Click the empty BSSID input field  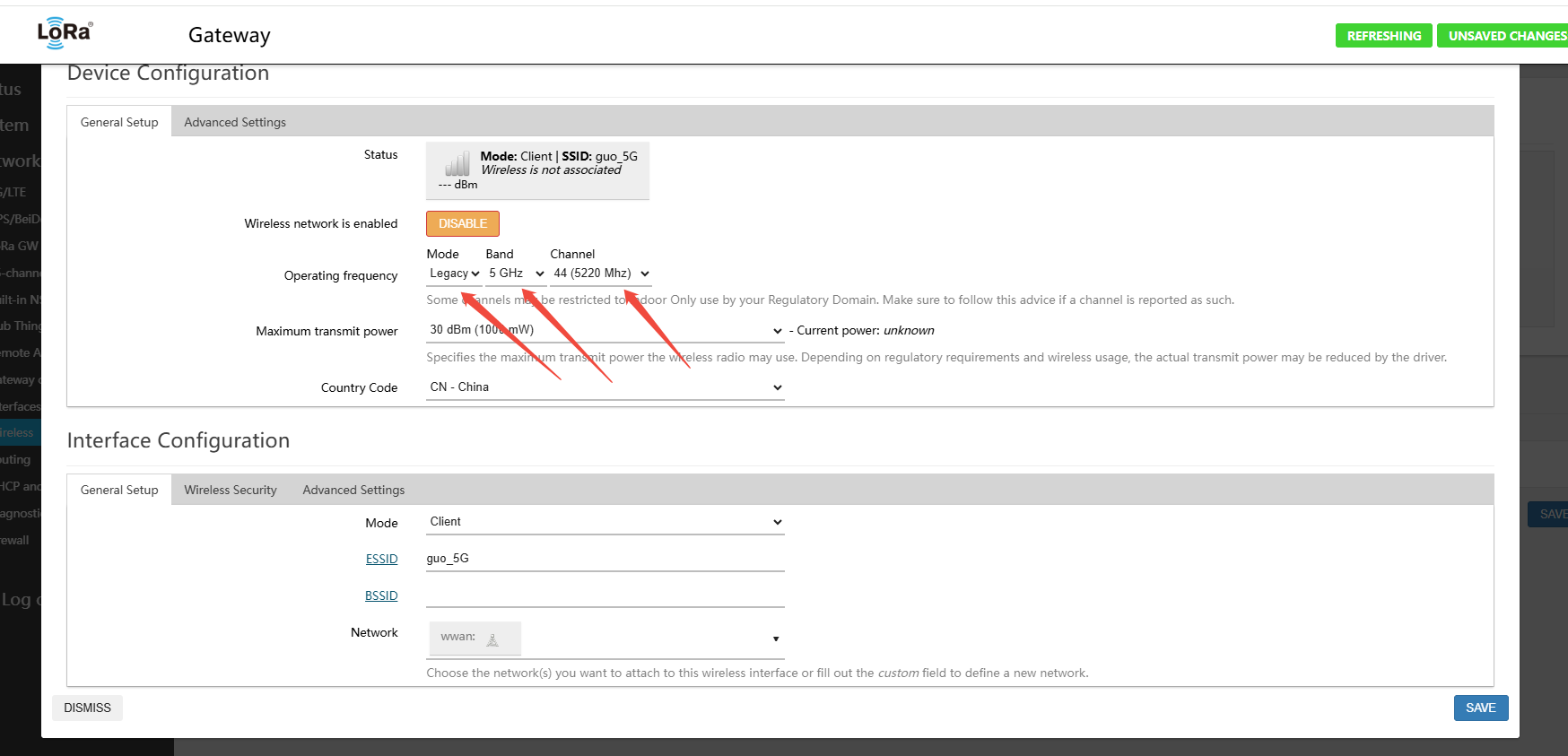pos(605,595)
